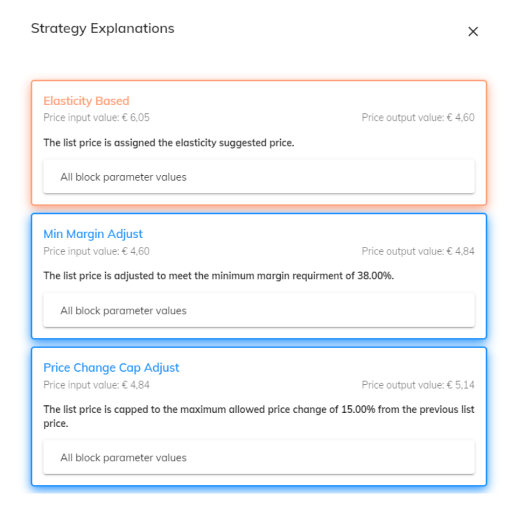Select the elasticity suggested price description text
The image size is (518, 520).
[169, 143]
